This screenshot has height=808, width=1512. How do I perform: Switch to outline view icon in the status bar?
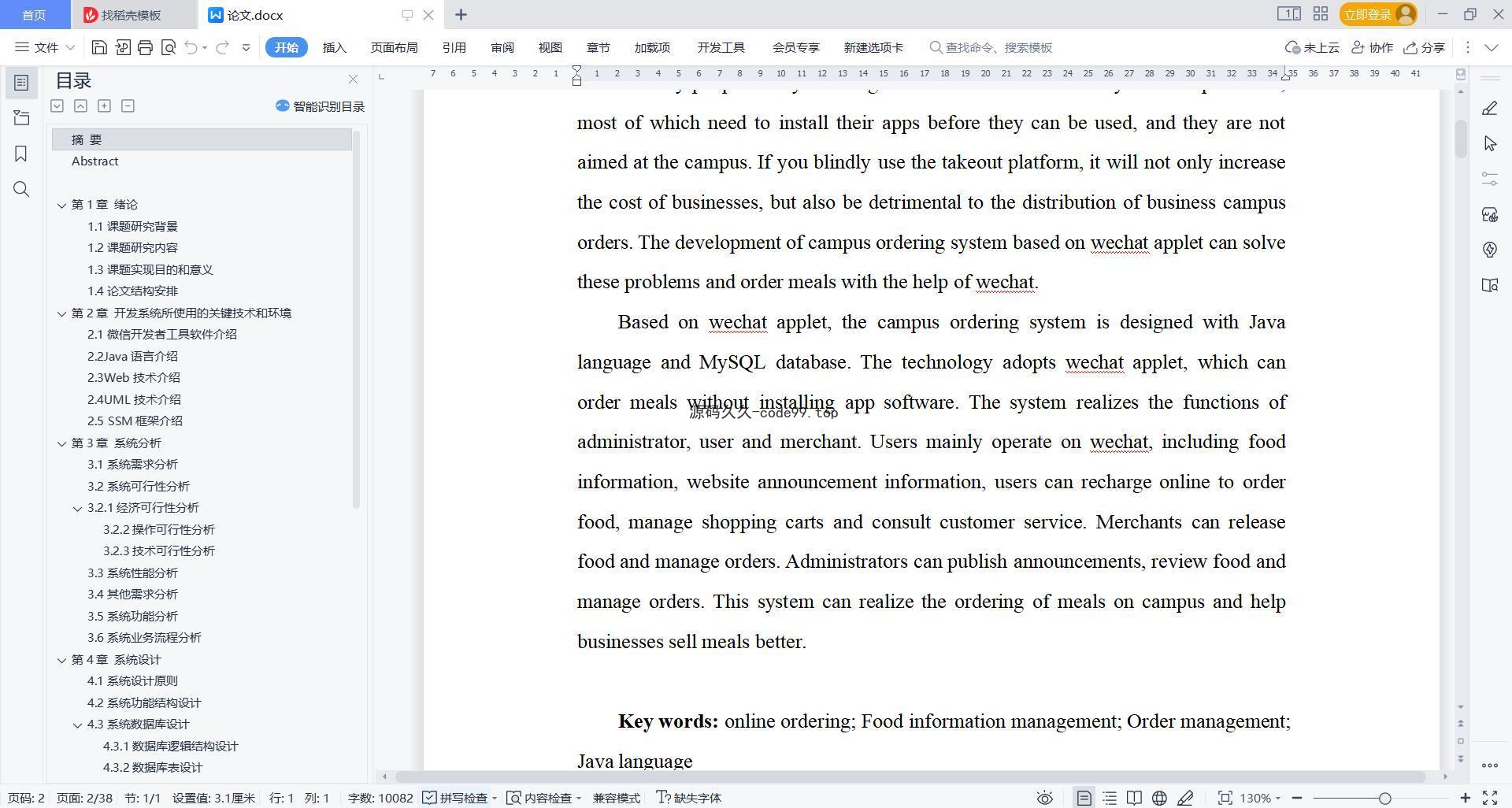pos(1110,798)
